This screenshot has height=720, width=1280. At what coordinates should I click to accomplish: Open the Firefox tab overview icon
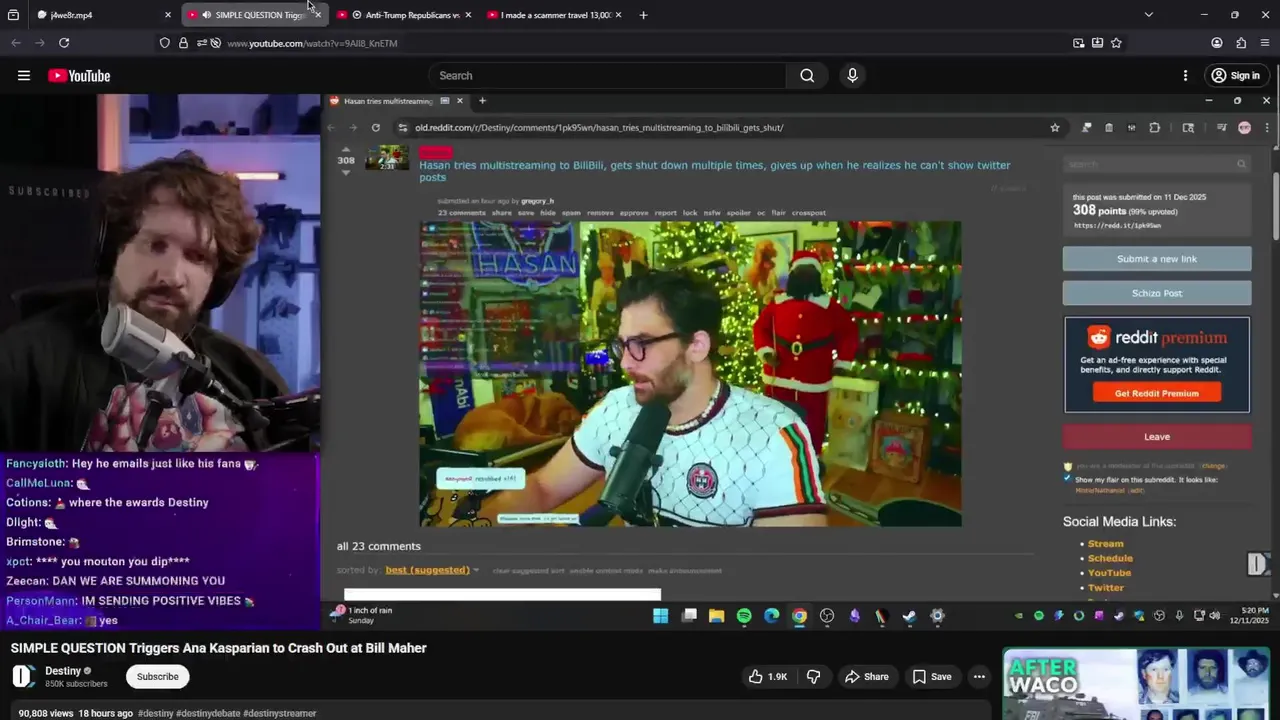click(x=13, y=15)
